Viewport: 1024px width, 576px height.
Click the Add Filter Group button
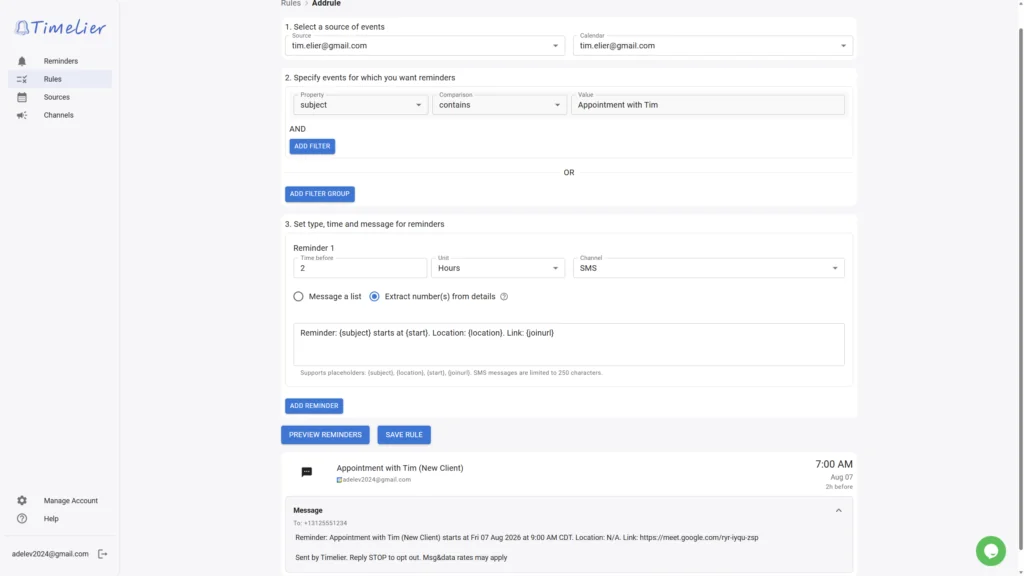(319, 194)
